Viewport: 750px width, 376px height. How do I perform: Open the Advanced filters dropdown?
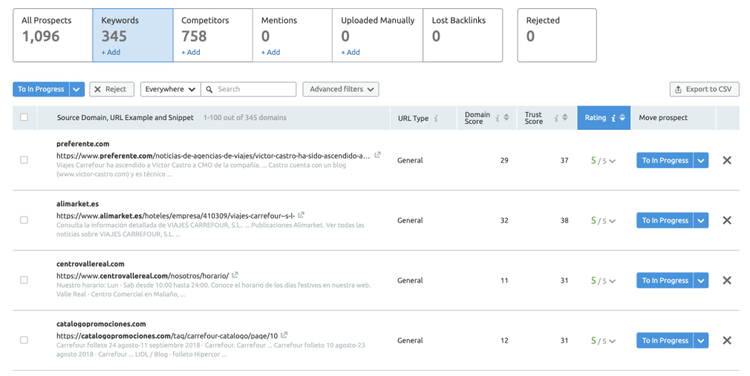(341, 89)
